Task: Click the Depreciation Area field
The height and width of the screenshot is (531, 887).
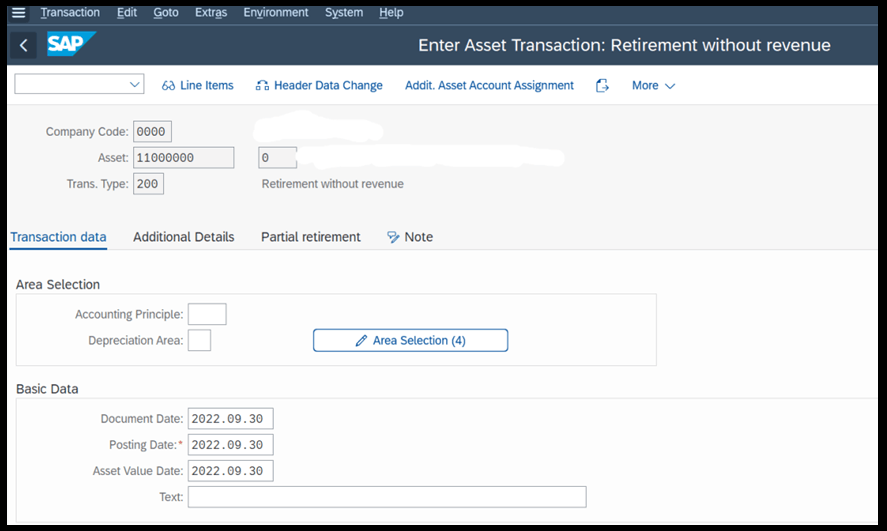Action: pos(200,340)
